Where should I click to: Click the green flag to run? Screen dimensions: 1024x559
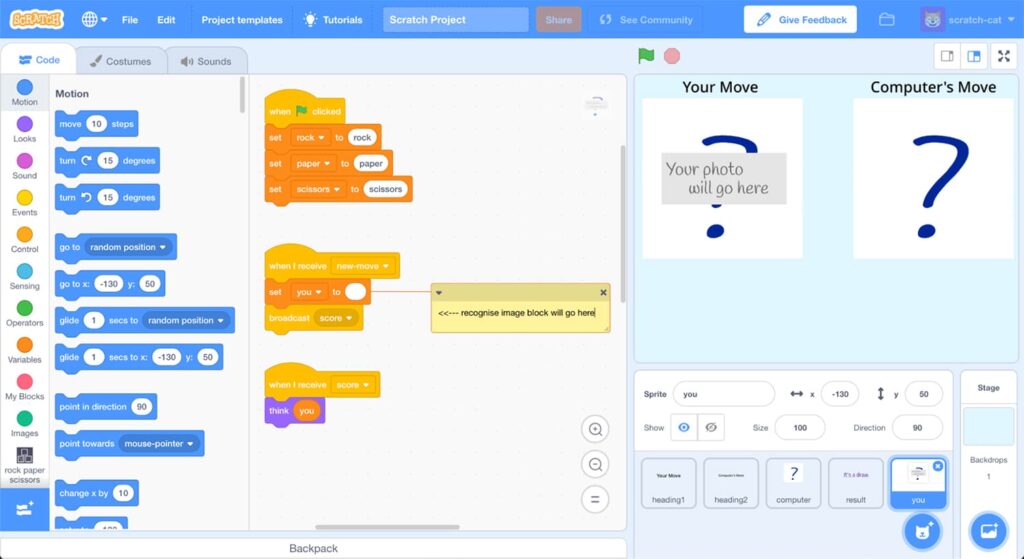click(x=646, y=56)
